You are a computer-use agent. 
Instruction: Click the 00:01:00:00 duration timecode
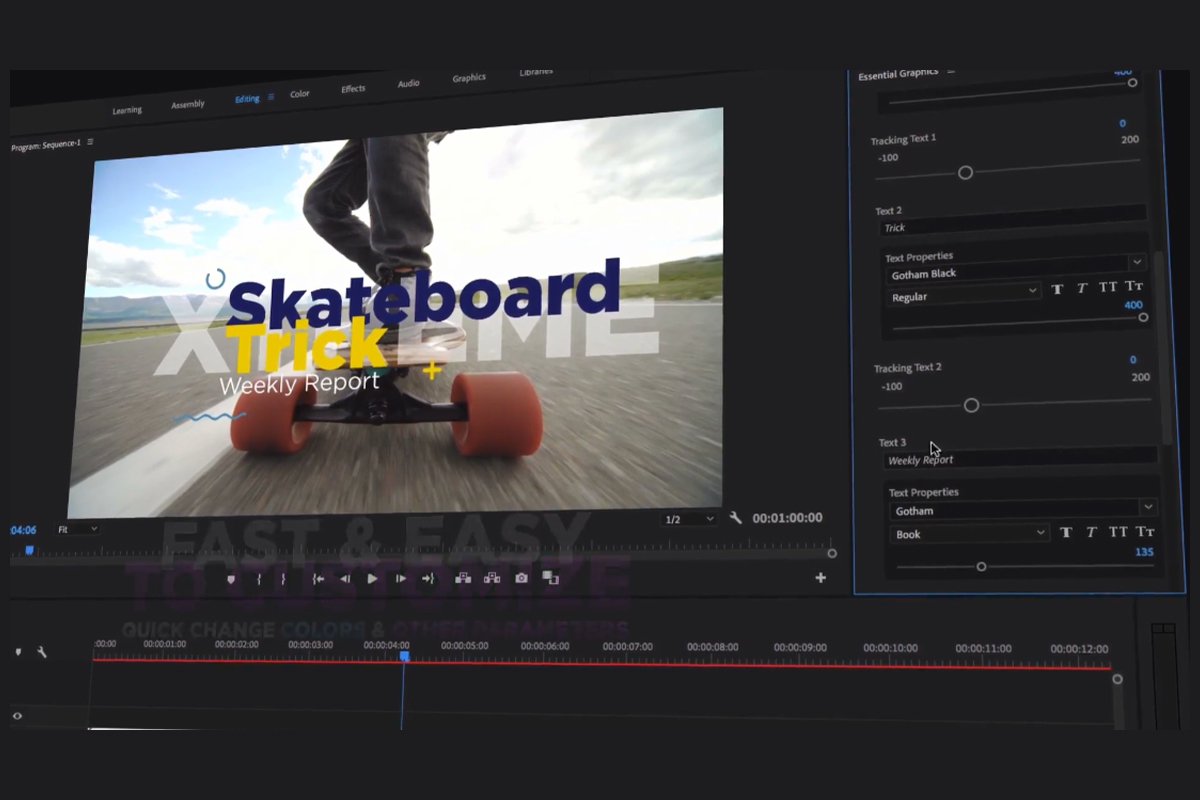(787, 518)
